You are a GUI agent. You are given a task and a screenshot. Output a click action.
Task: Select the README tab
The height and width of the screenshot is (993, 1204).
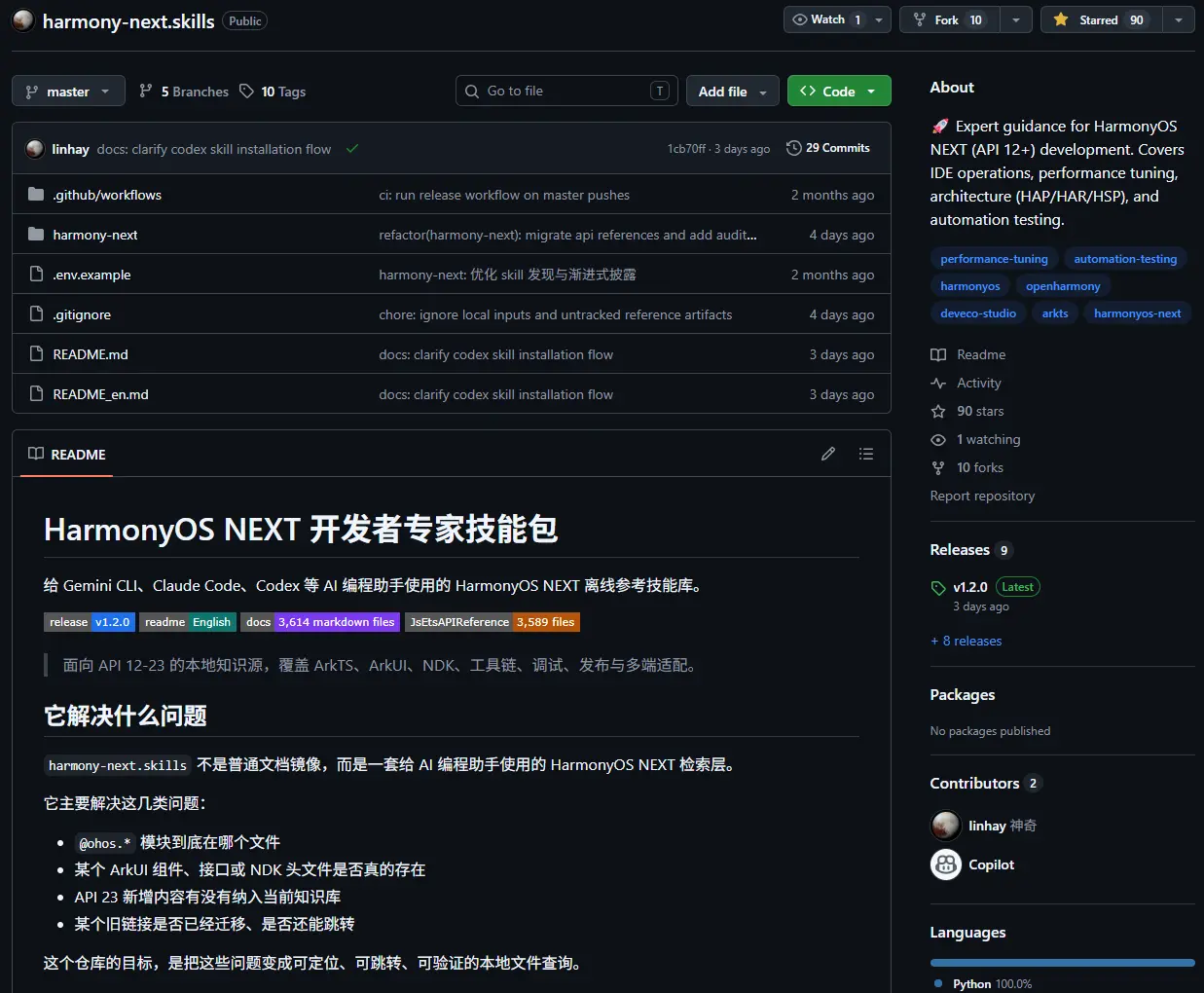point(66,455)
